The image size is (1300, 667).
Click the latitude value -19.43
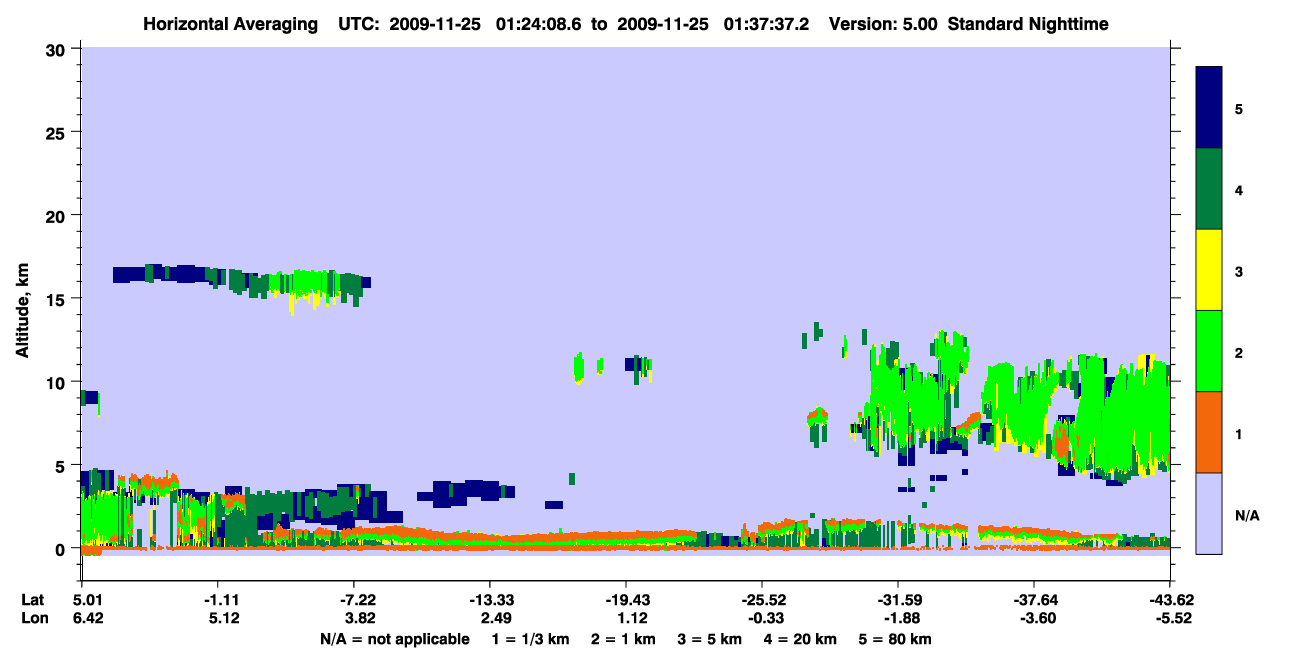(x=626, y=600)
